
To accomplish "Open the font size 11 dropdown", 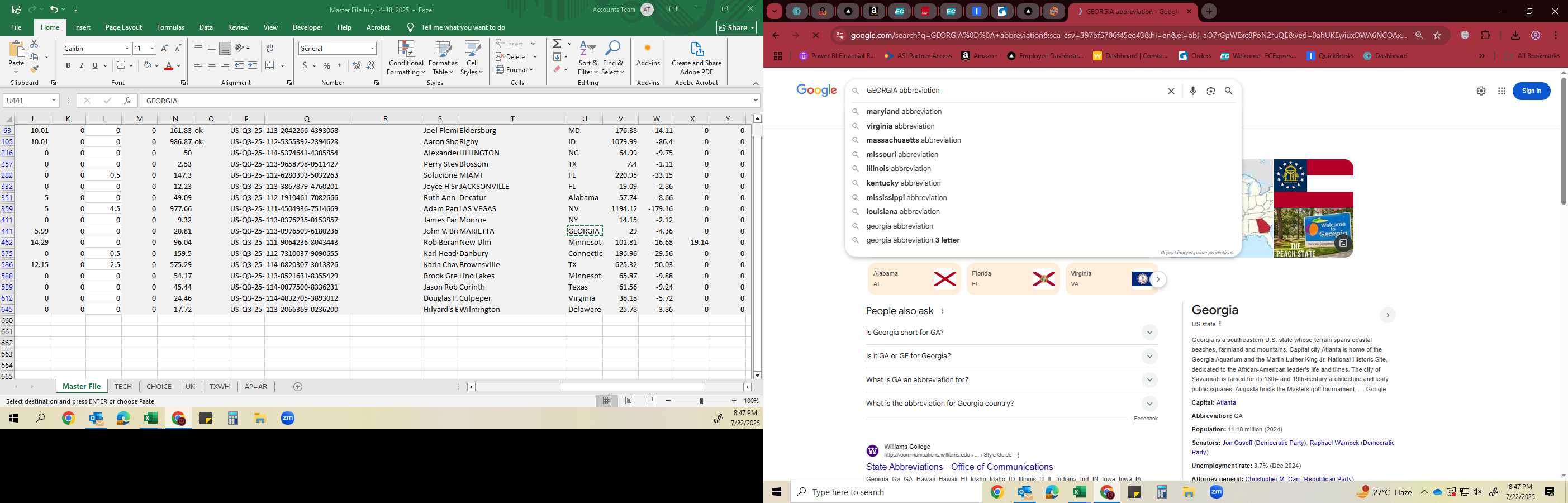I will click(x=152, y=48).
